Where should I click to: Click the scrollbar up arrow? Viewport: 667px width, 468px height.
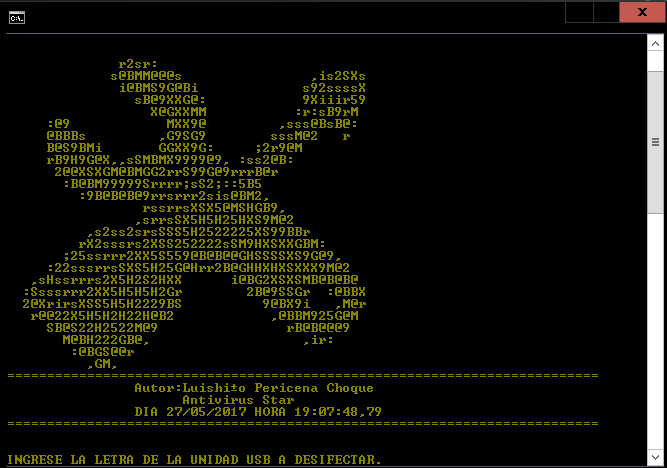[655, 44]
